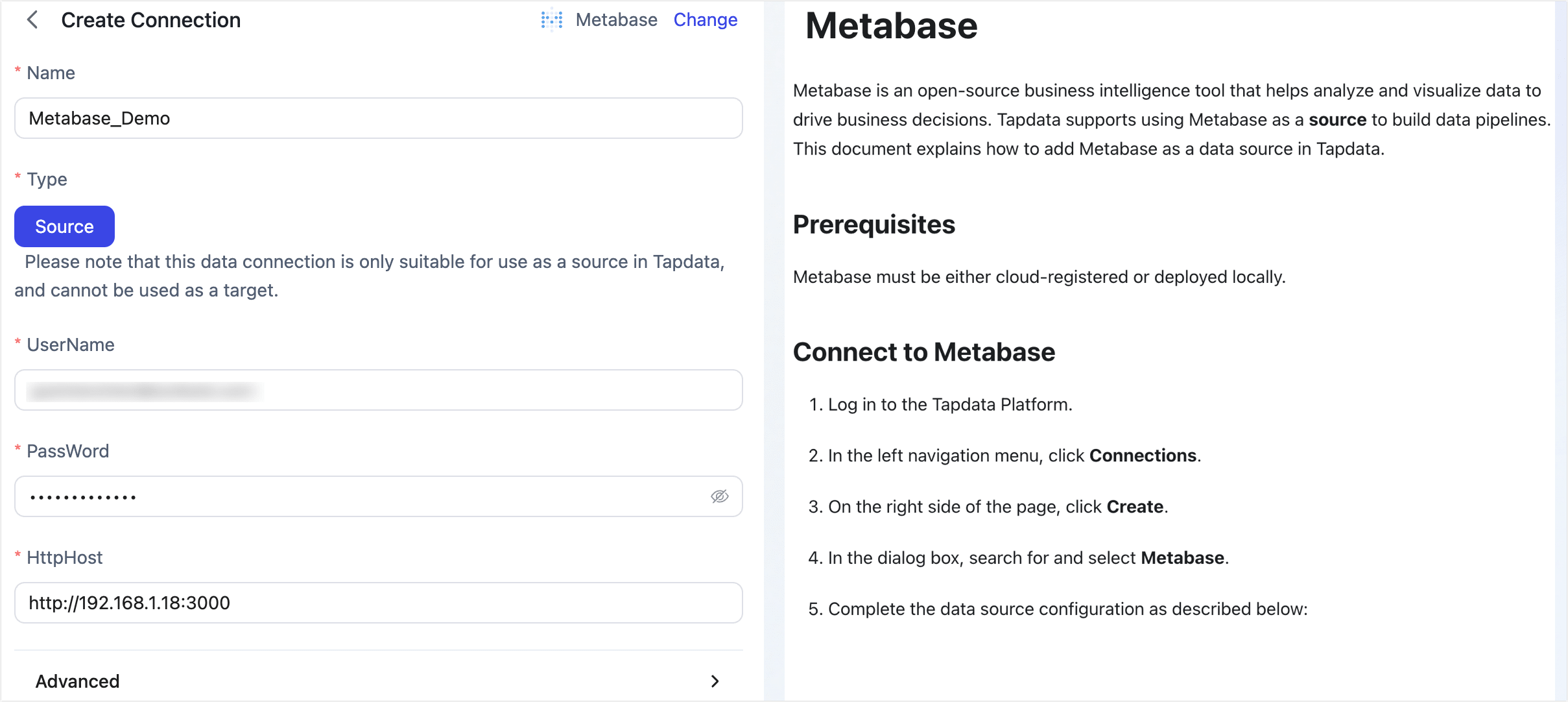Select the Prerequisites section heading
Screen dimensions: 1568x702
(874, 224)
